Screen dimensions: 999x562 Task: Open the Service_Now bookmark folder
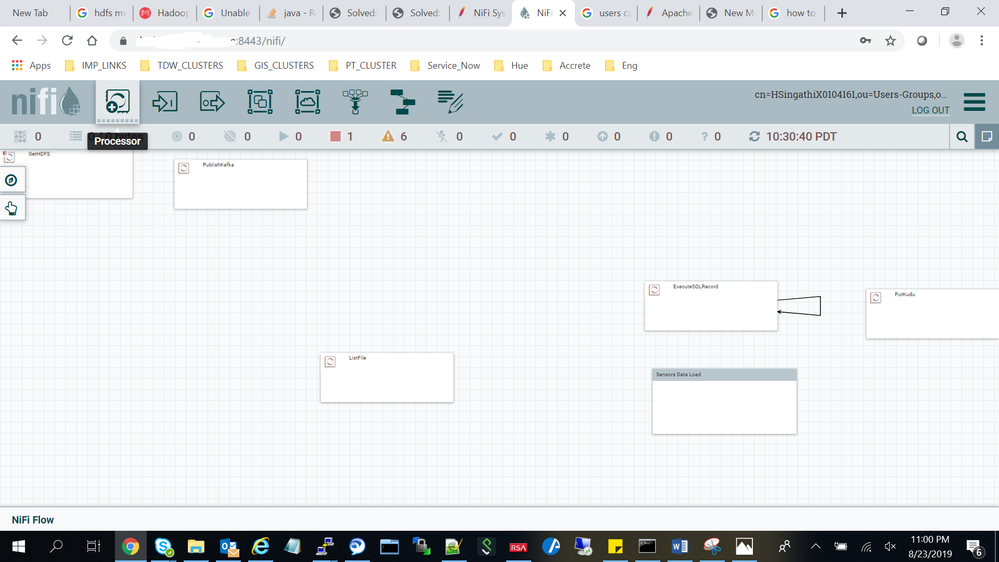point(445,66)
